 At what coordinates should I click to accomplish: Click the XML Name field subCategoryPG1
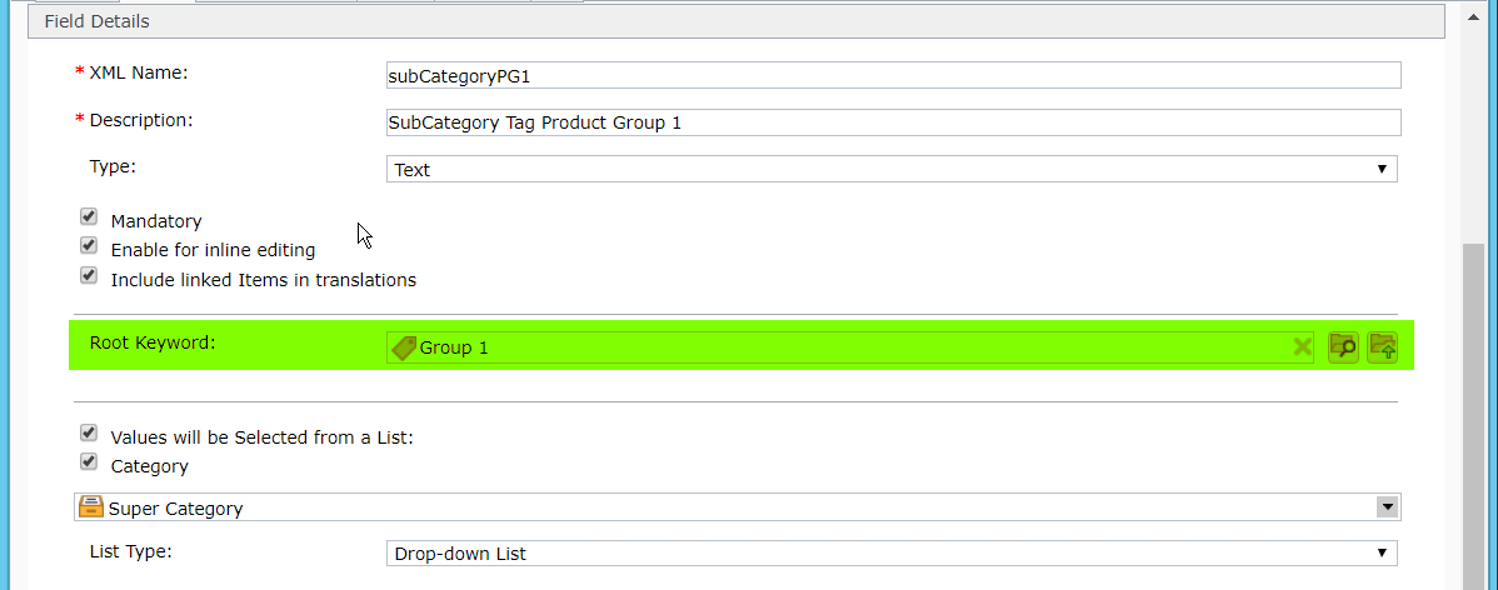[x=893, y=75]
